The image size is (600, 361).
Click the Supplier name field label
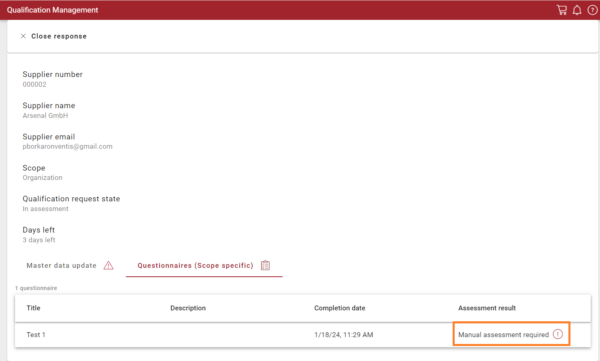click(49, 105)
